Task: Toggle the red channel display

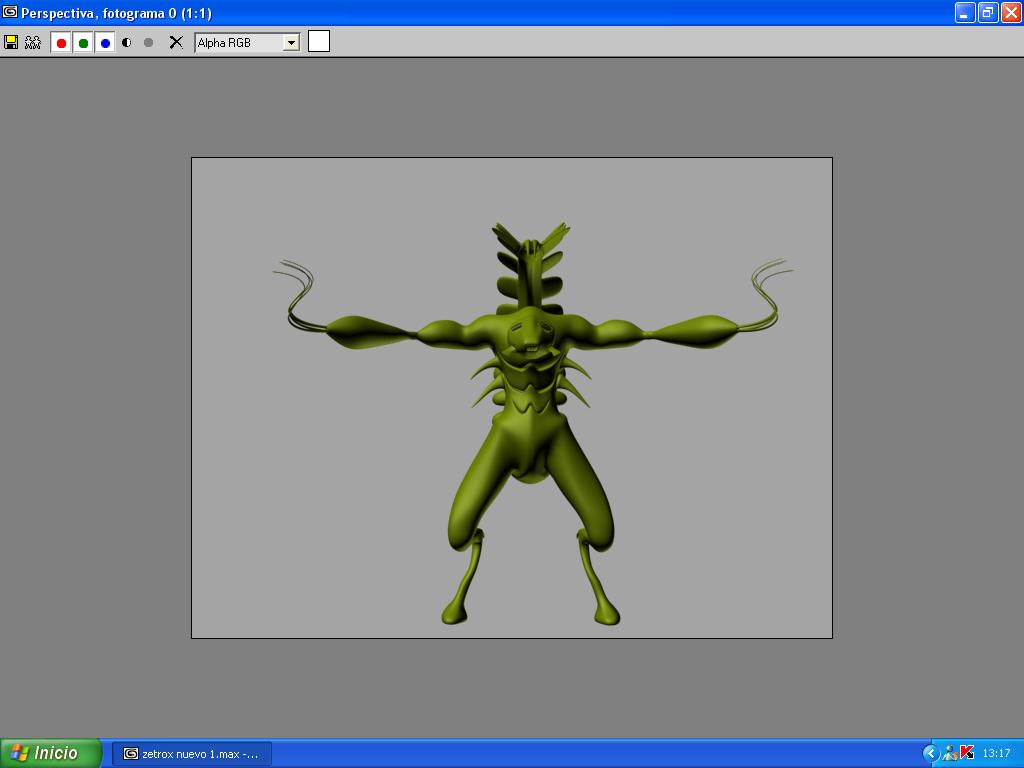Action: [61, 43]
